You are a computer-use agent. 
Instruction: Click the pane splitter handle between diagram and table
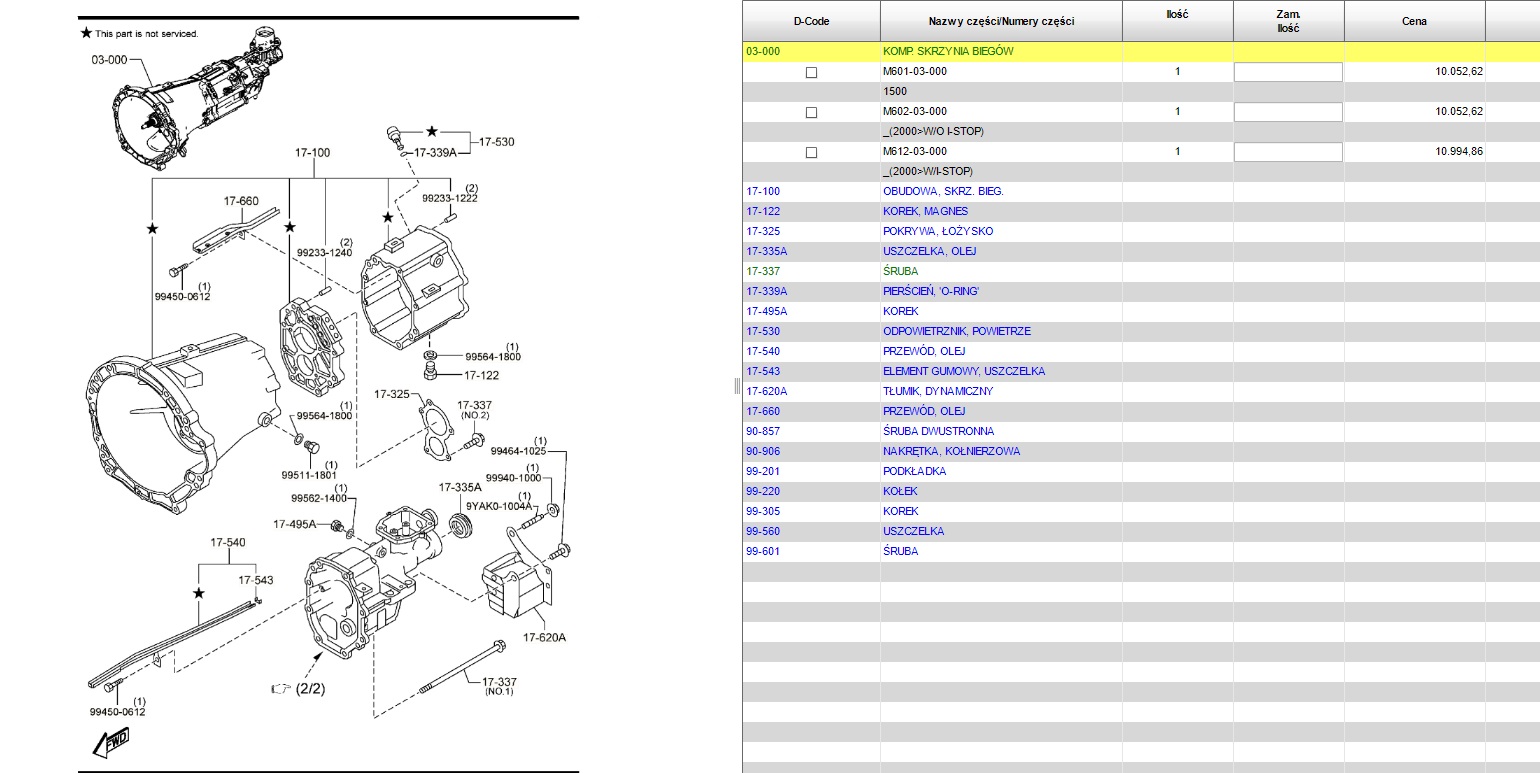point(737,386)
